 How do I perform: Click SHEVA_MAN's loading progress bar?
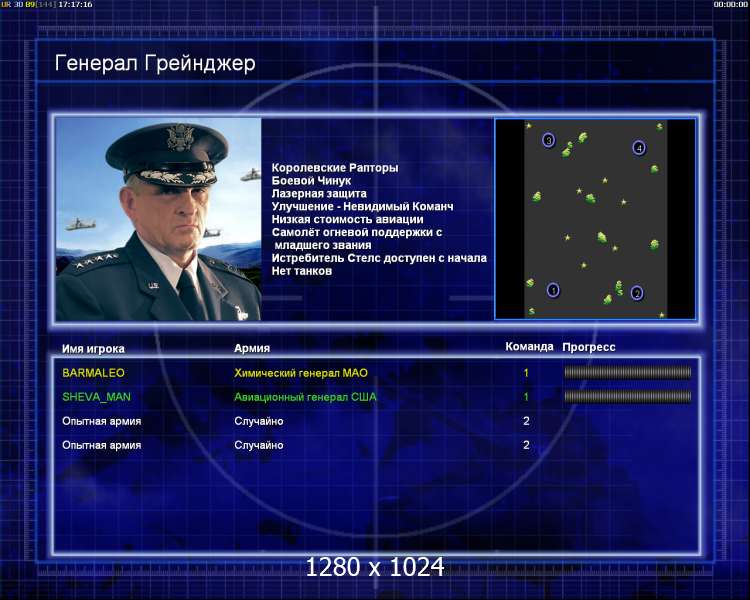[x=628, y=396]
